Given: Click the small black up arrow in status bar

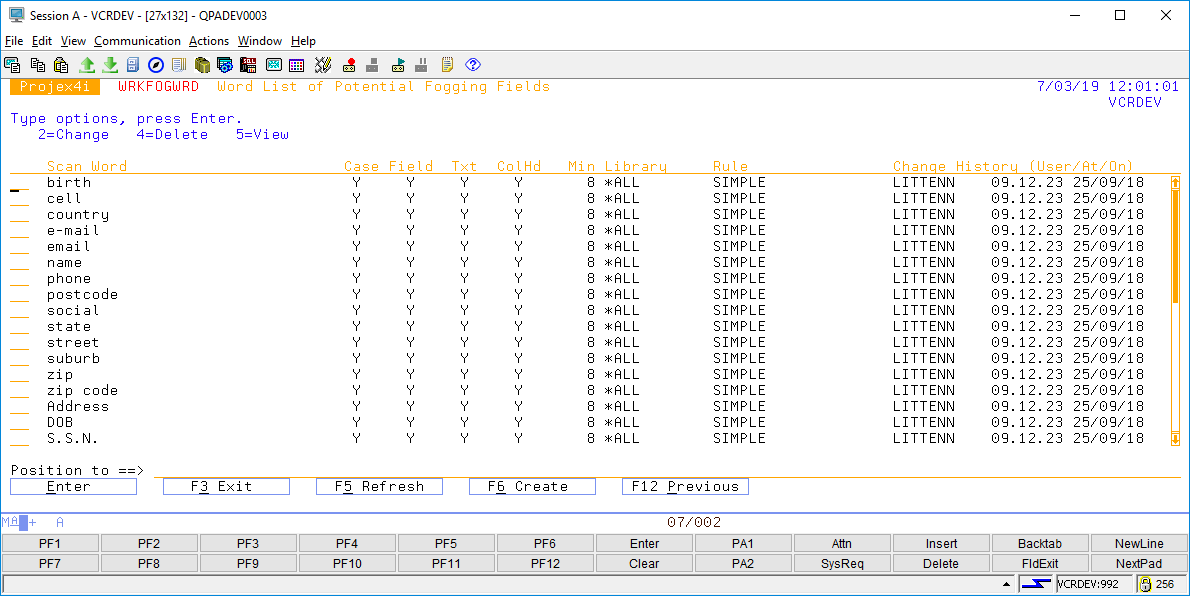Looking at the screenshot, I should 1006,585.
